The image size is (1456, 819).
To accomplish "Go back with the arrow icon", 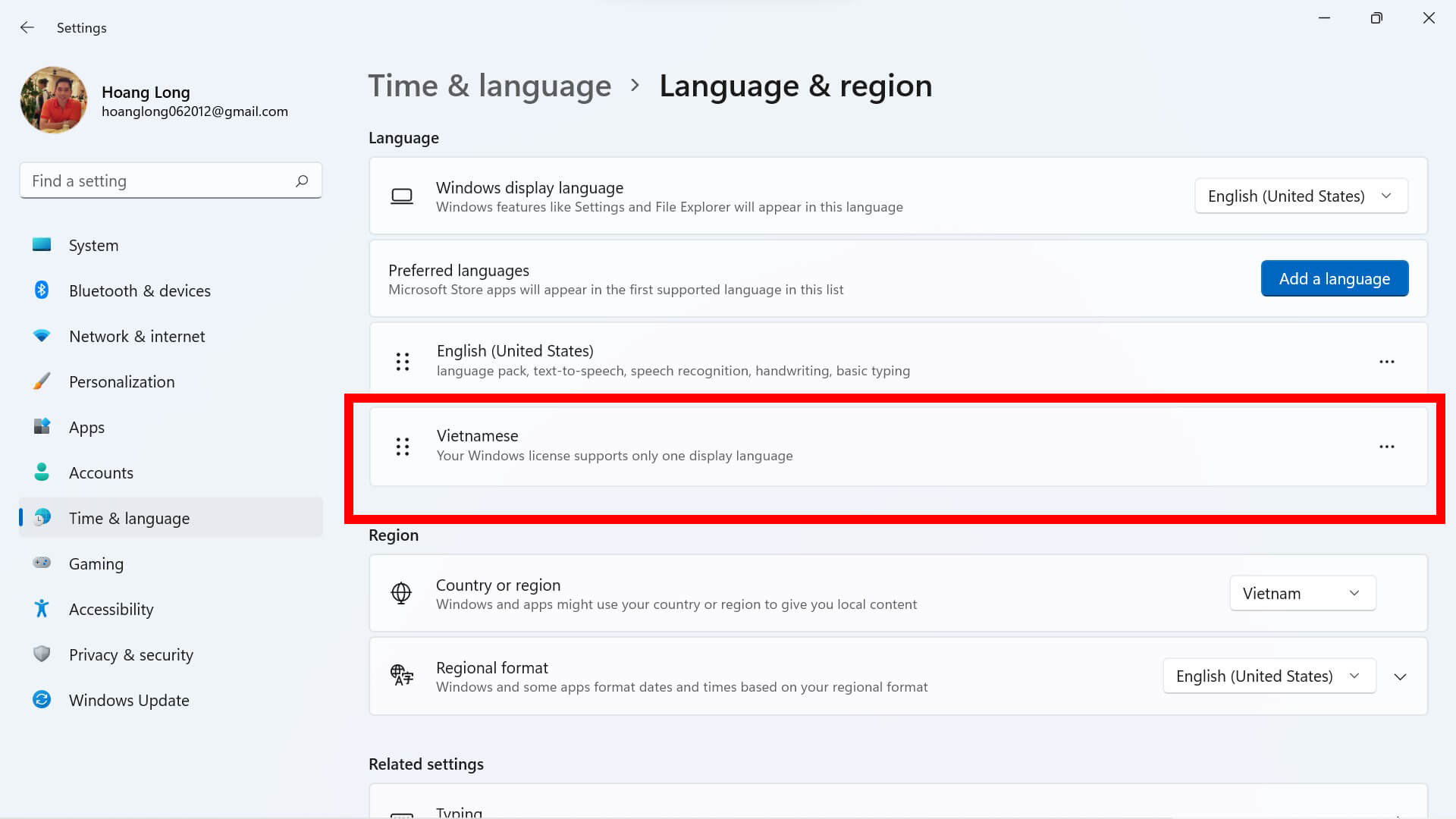I will 27,27.
